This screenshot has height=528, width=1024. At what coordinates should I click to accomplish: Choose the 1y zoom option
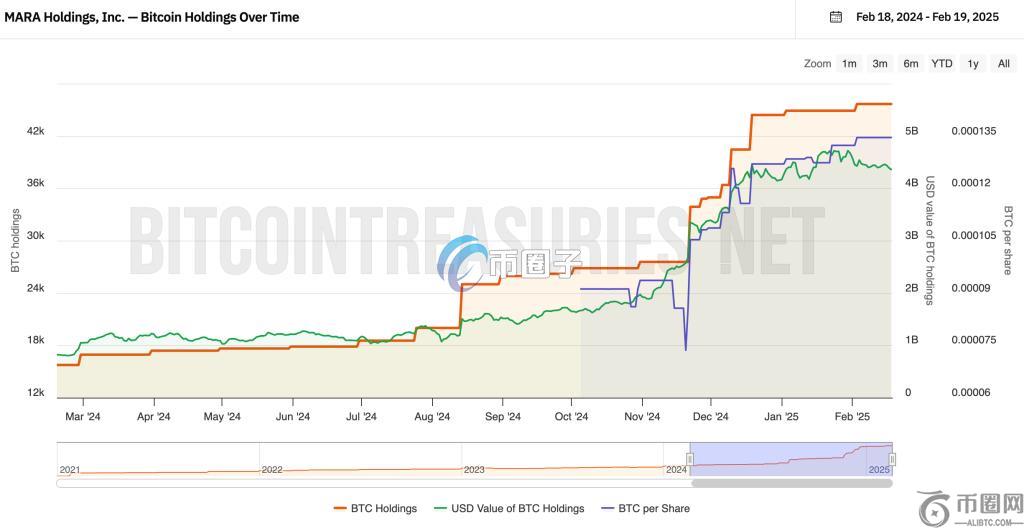973,64
